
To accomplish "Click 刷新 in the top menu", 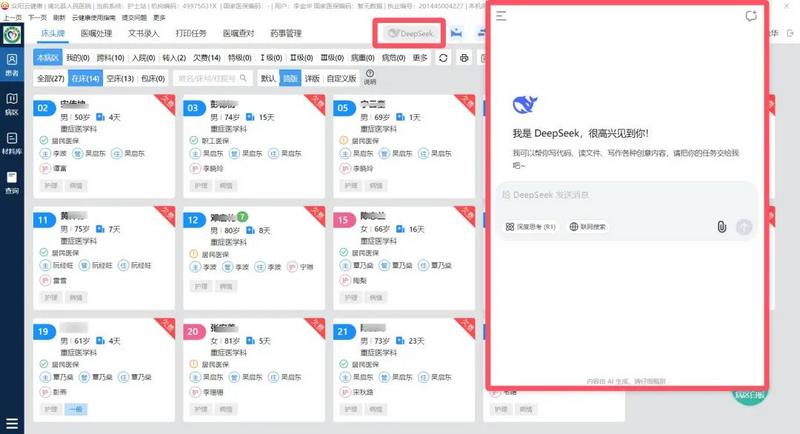I will tap(59, 17).
